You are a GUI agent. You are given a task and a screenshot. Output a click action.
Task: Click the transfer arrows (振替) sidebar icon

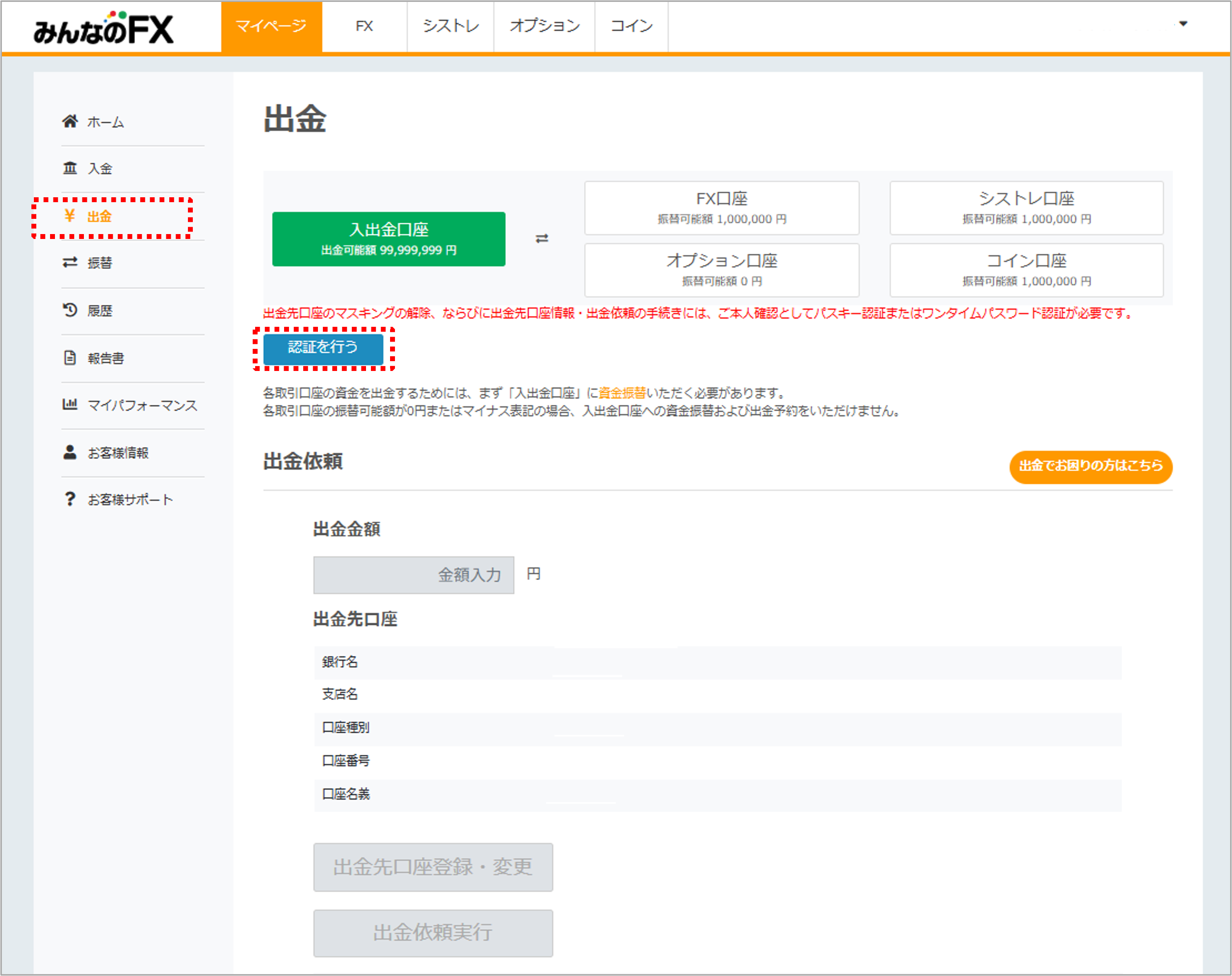point(70,263)
